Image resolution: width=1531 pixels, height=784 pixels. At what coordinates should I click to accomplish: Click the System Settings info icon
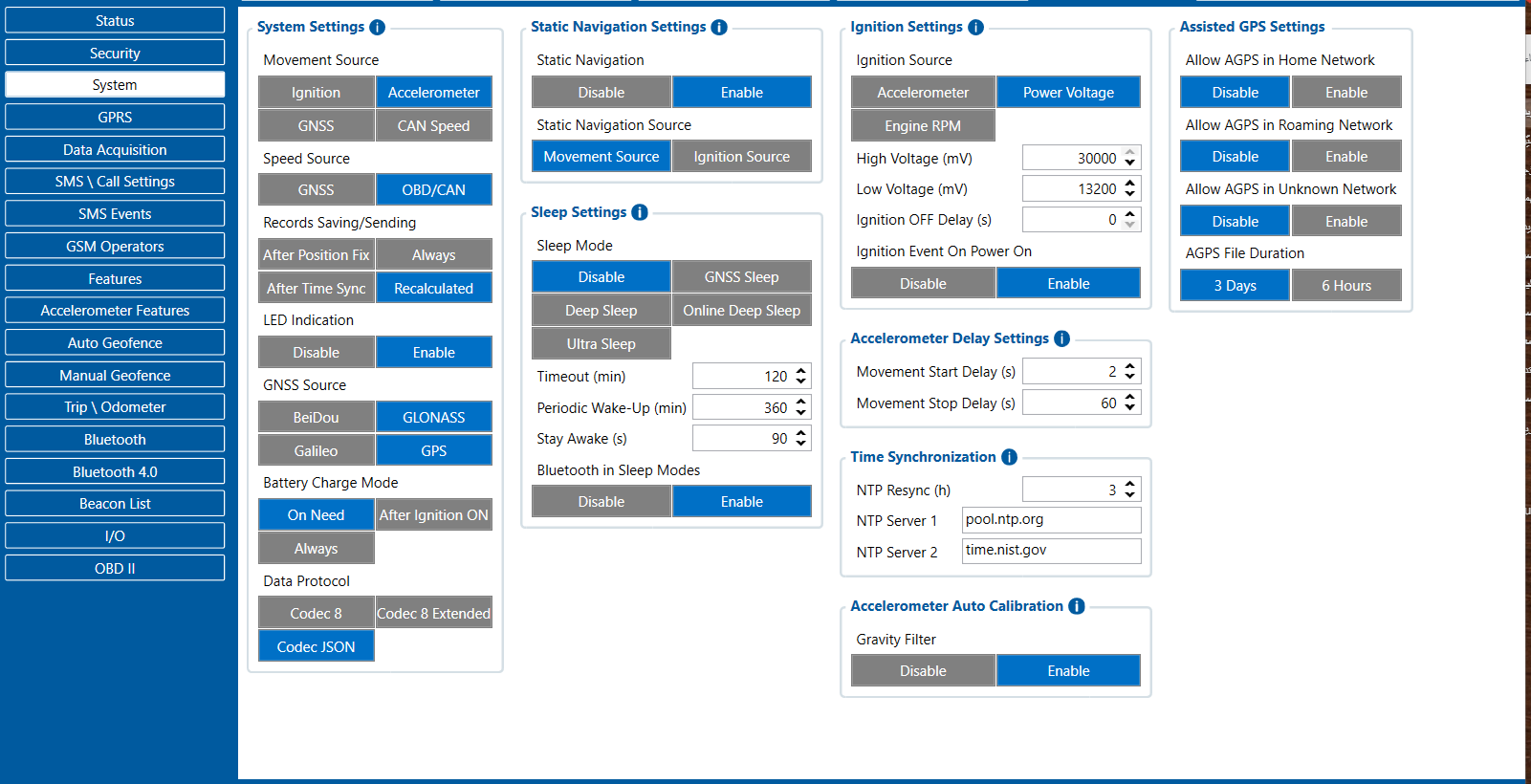[378, 28]
